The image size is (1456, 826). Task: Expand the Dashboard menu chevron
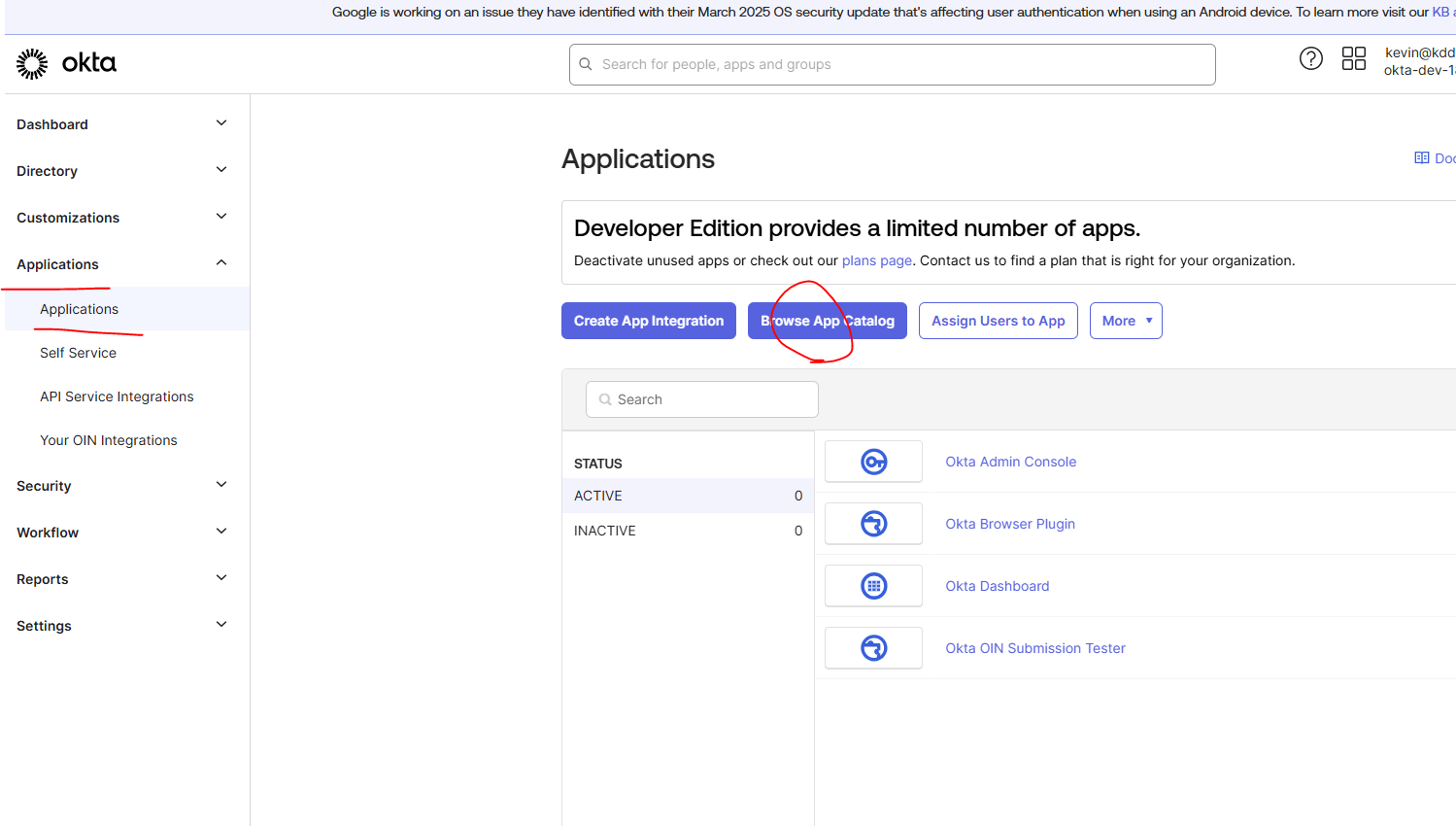click(x=221, y=123)
